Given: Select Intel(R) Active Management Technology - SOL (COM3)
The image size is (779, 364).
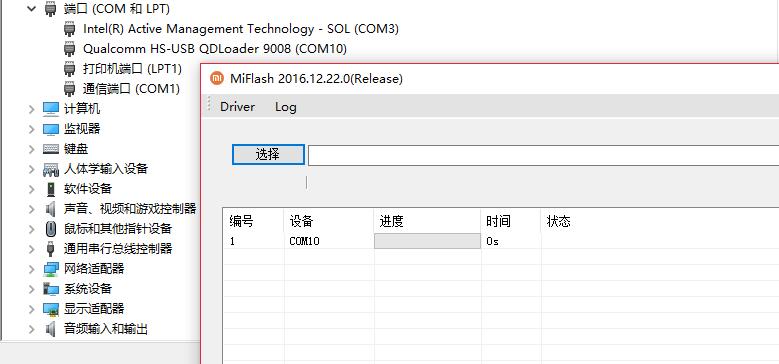Looking at the screenshot, I should (x=241, y=29).
